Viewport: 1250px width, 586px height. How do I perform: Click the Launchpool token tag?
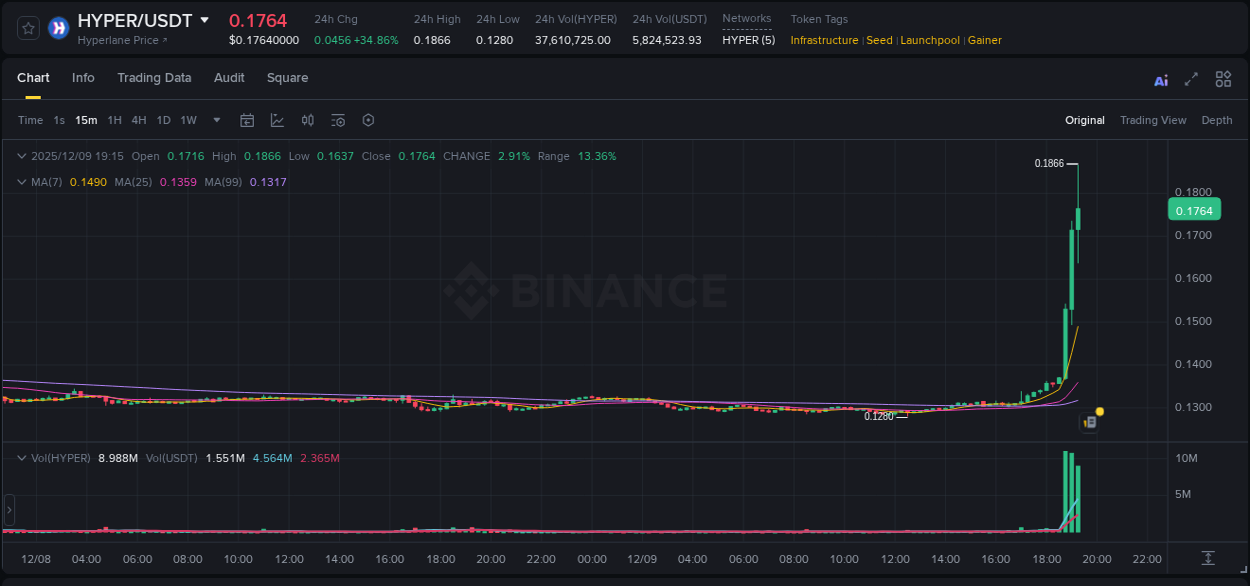coord(930,40)
